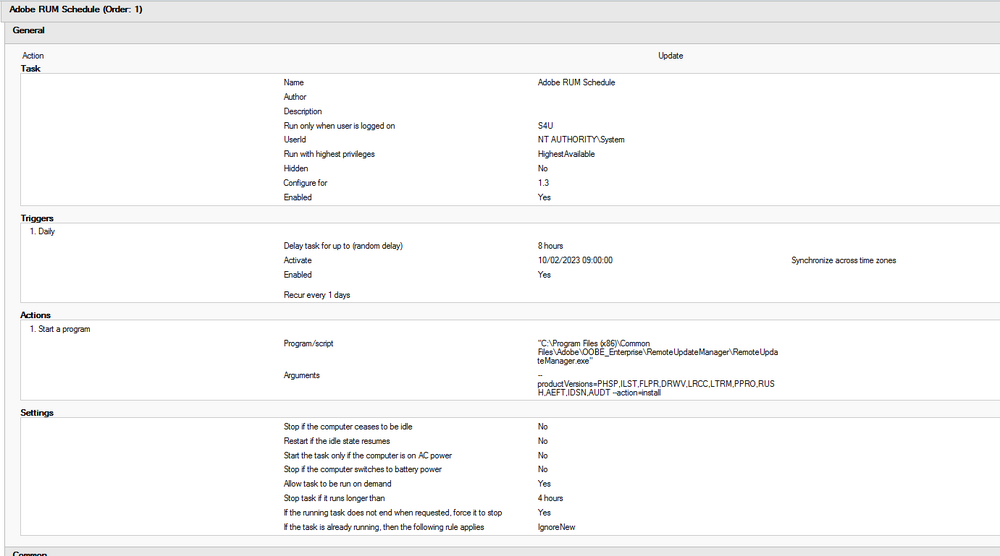Click the RemoteUpdateManager.exe path value

coord(658,352)
